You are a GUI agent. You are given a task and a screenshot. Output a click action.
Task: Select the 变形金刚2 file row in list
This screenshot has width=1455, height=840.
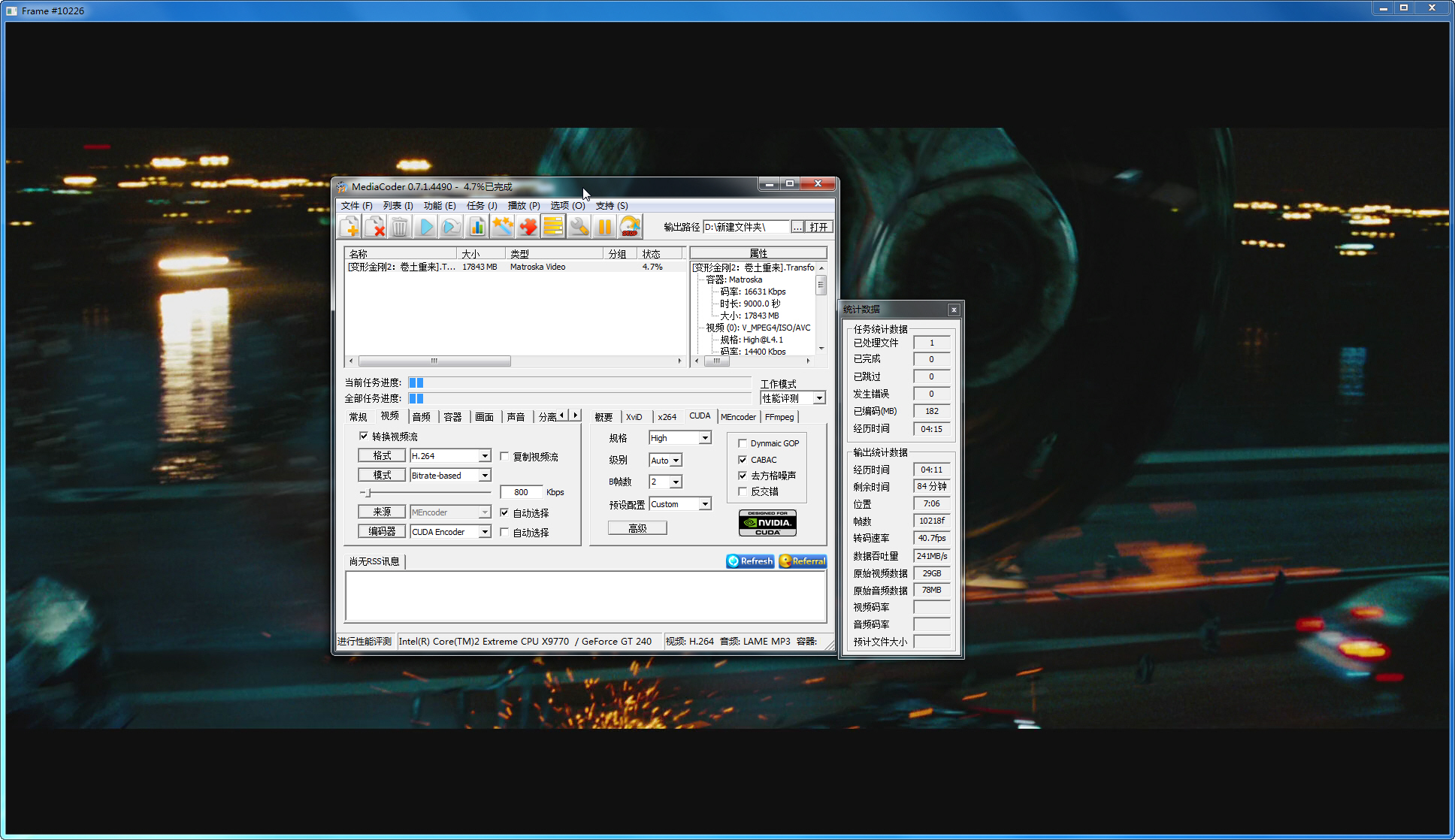pyautogui.click(x=515, y=267)
